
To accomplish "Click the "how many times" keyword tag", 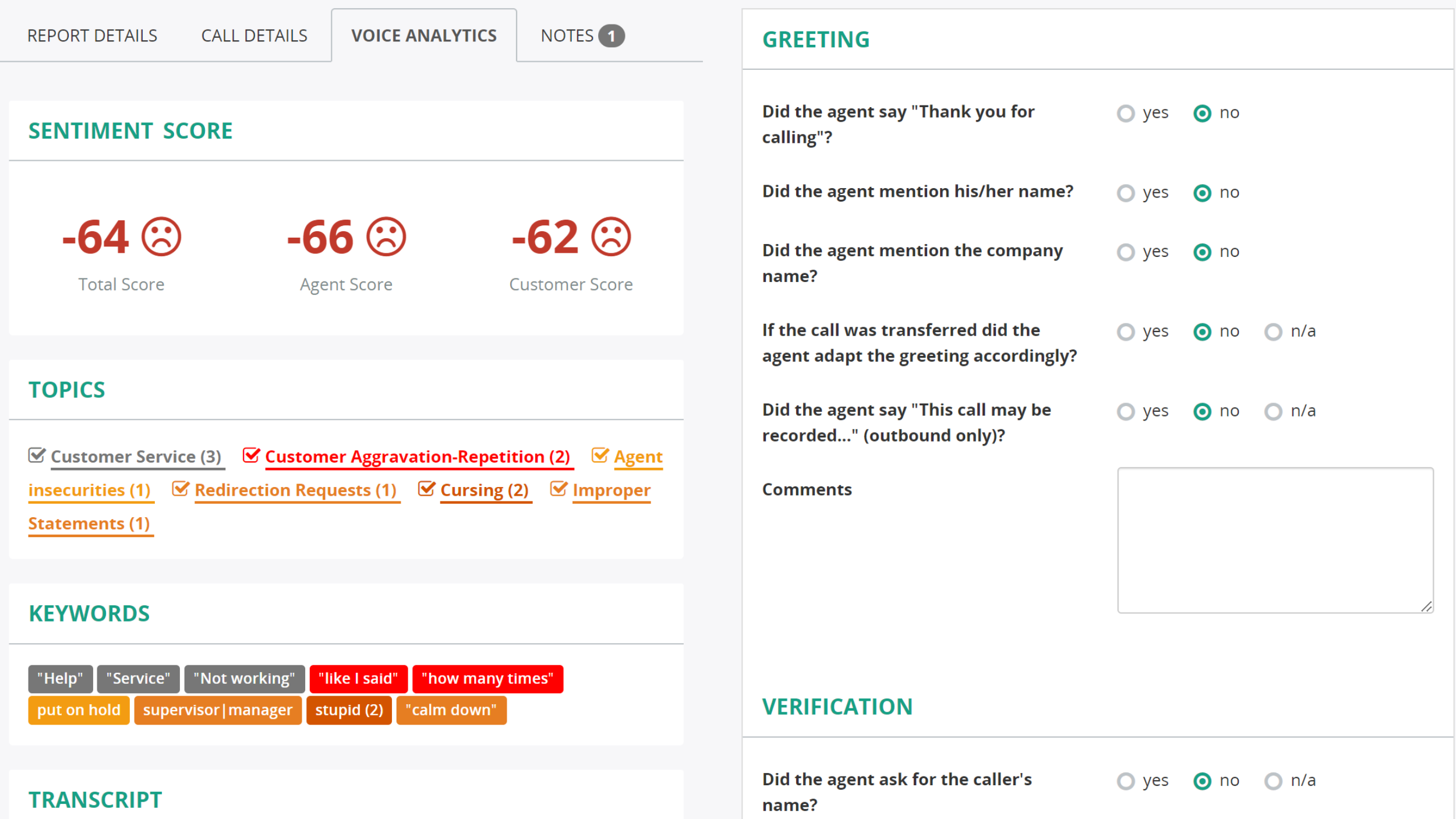I will [487, 679].
